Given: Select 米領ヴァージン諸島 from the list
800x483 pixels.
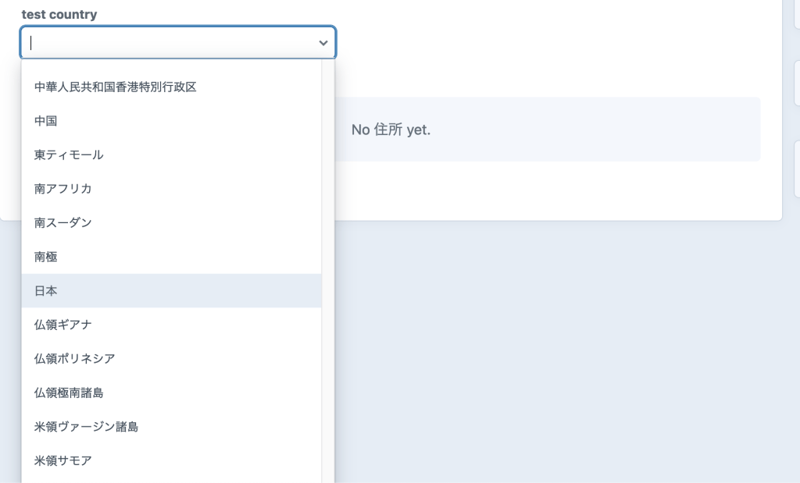Looking at the screenshot, I should tap(86, 427).
